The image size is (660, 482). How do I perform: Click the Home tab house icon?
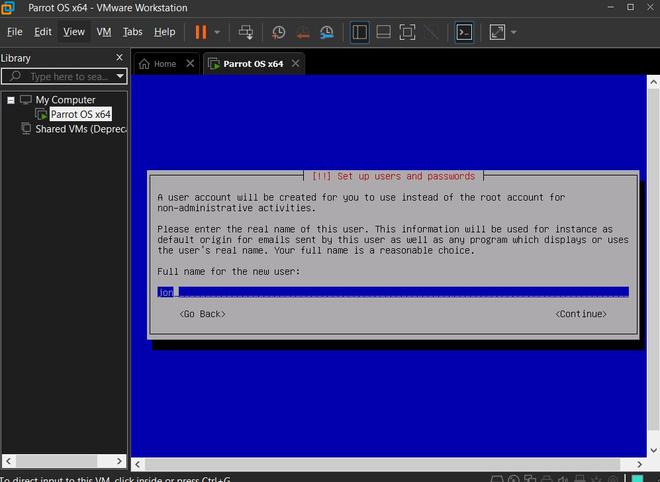(x=144, y=64)
